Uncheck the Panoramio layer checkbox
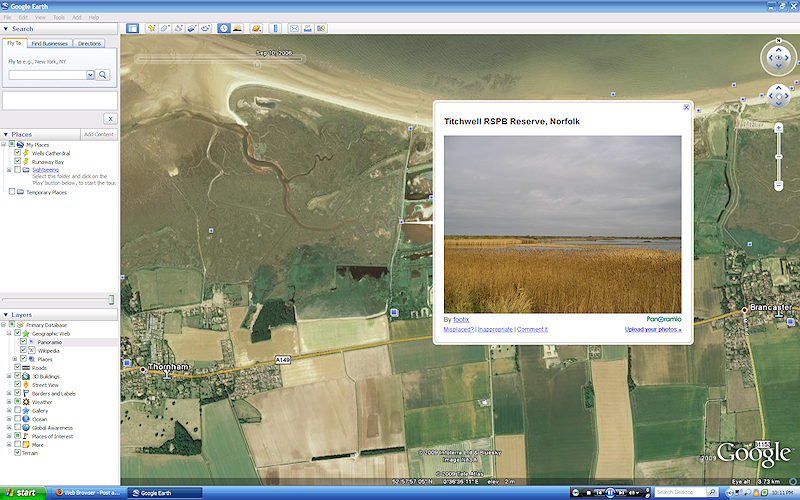Viewport: 800px width, 500px height. click(x=23, y=342)
